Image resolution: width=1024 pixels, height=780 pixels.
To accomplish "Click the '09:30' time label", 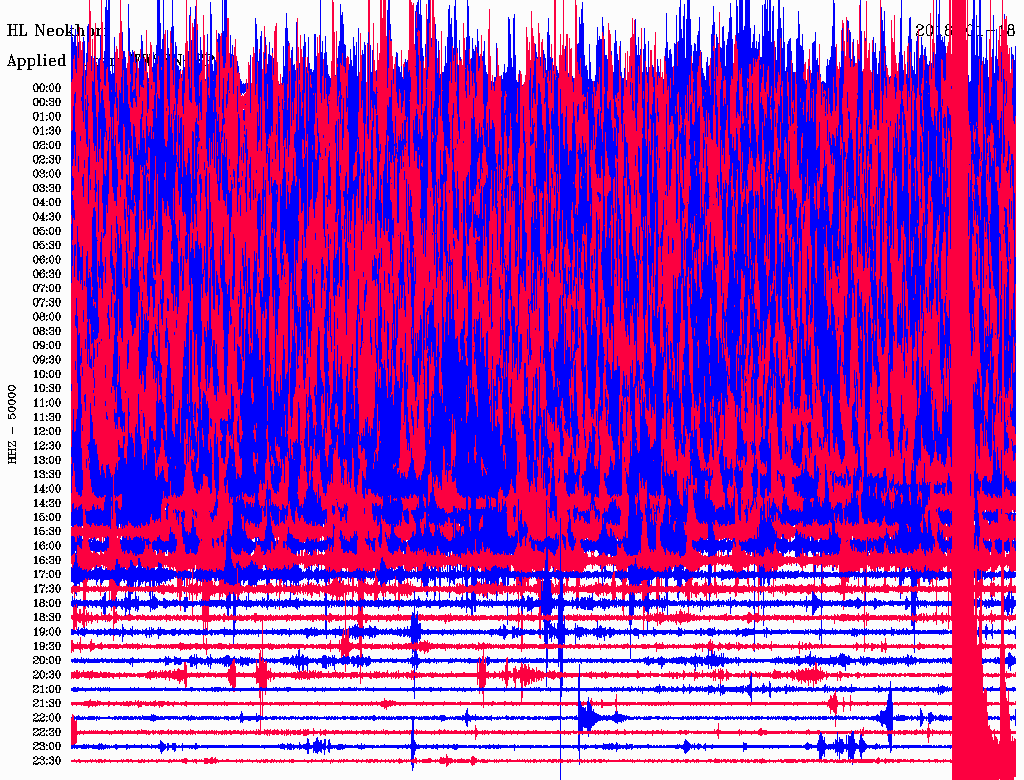I will (47, 360).
